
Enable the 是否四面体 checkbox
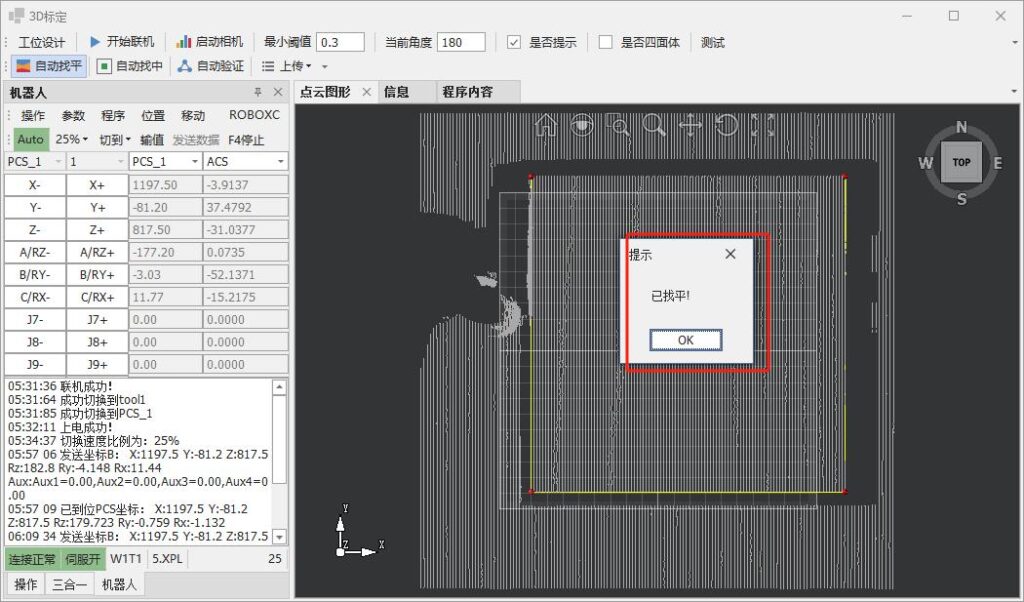[606, 42]
